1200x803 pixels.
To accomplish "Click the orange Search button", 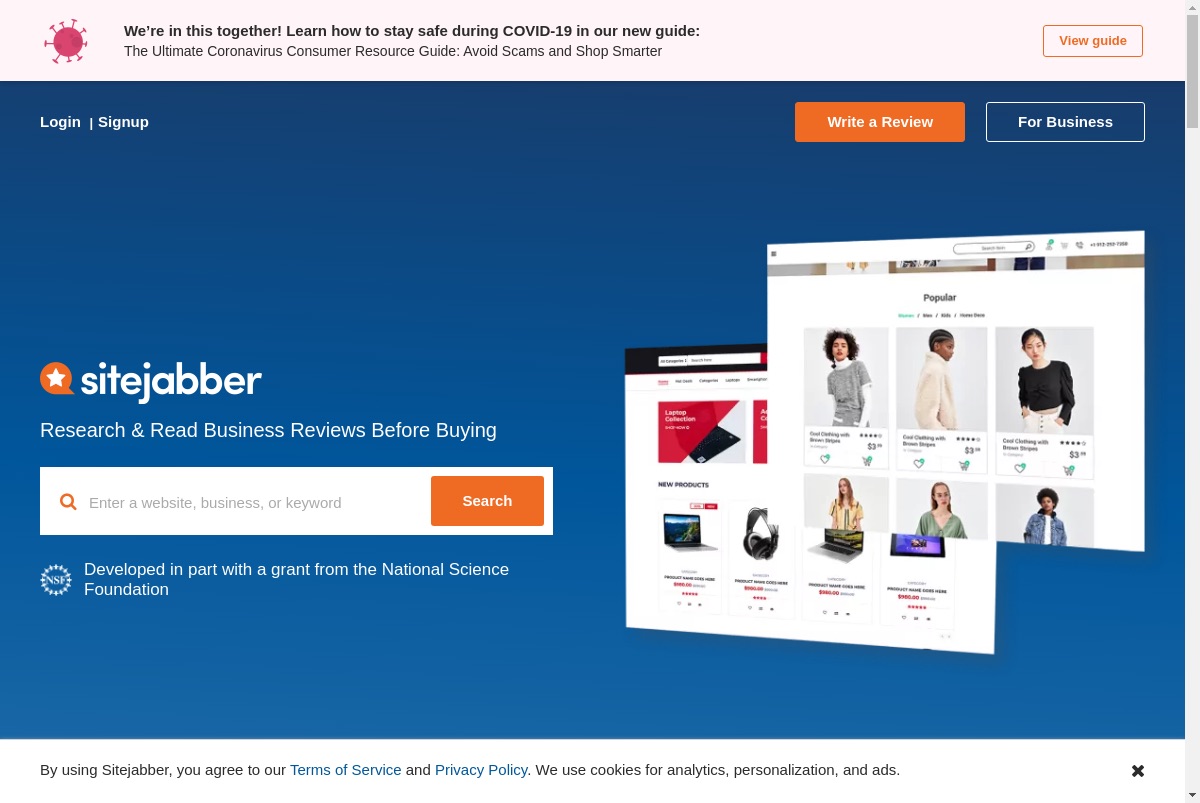I will click(x=487, y=501).
